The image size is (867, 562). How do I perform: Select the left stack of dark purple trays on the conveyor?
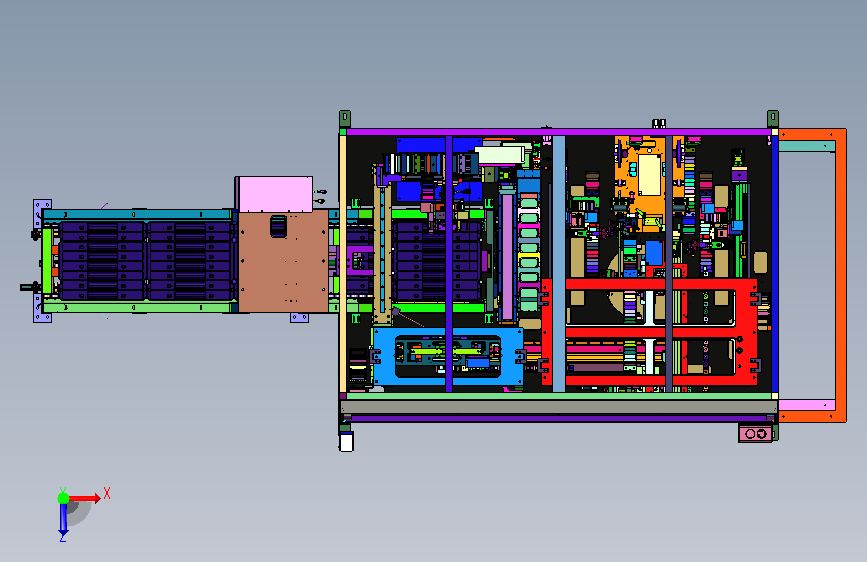(102, 261)
